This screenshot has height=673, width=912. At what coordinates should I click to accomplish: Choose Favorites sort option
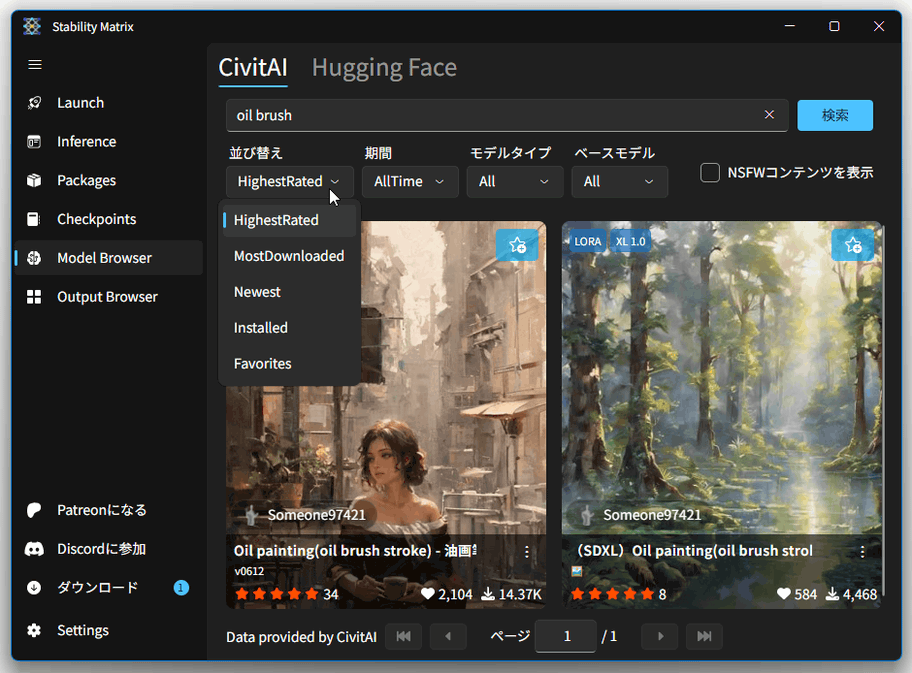[290, 364]
